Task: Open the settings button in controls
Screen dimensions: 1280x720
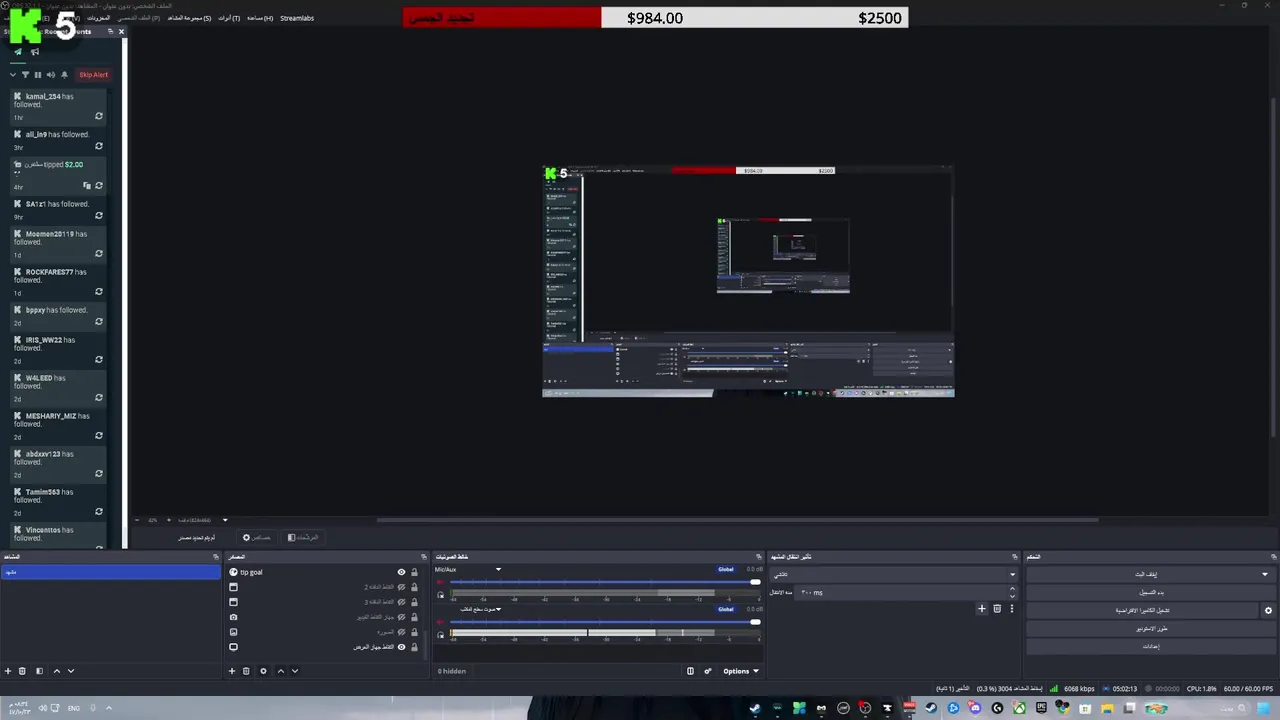Action: tap(1151, 647)
